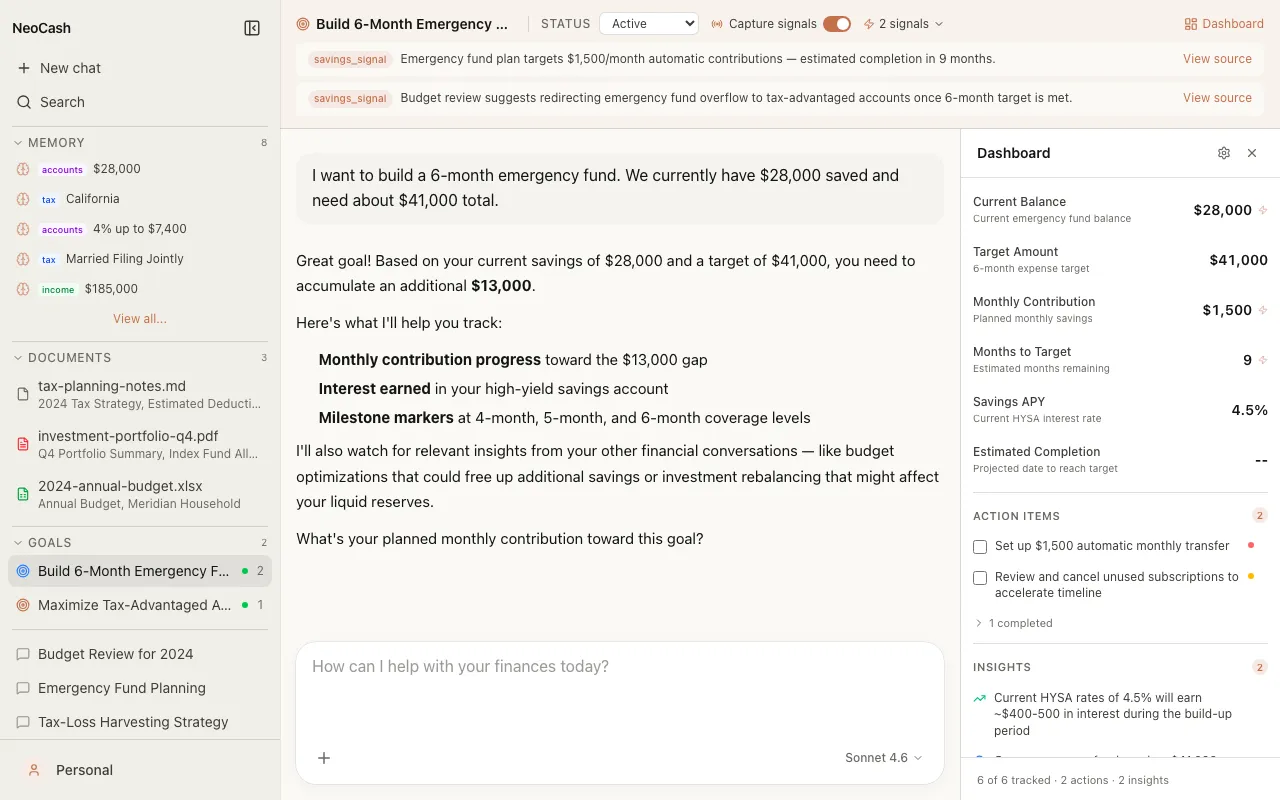Click the brain icon next to $28,000
Screen dimensions: 1280x800
click(23, 169)
